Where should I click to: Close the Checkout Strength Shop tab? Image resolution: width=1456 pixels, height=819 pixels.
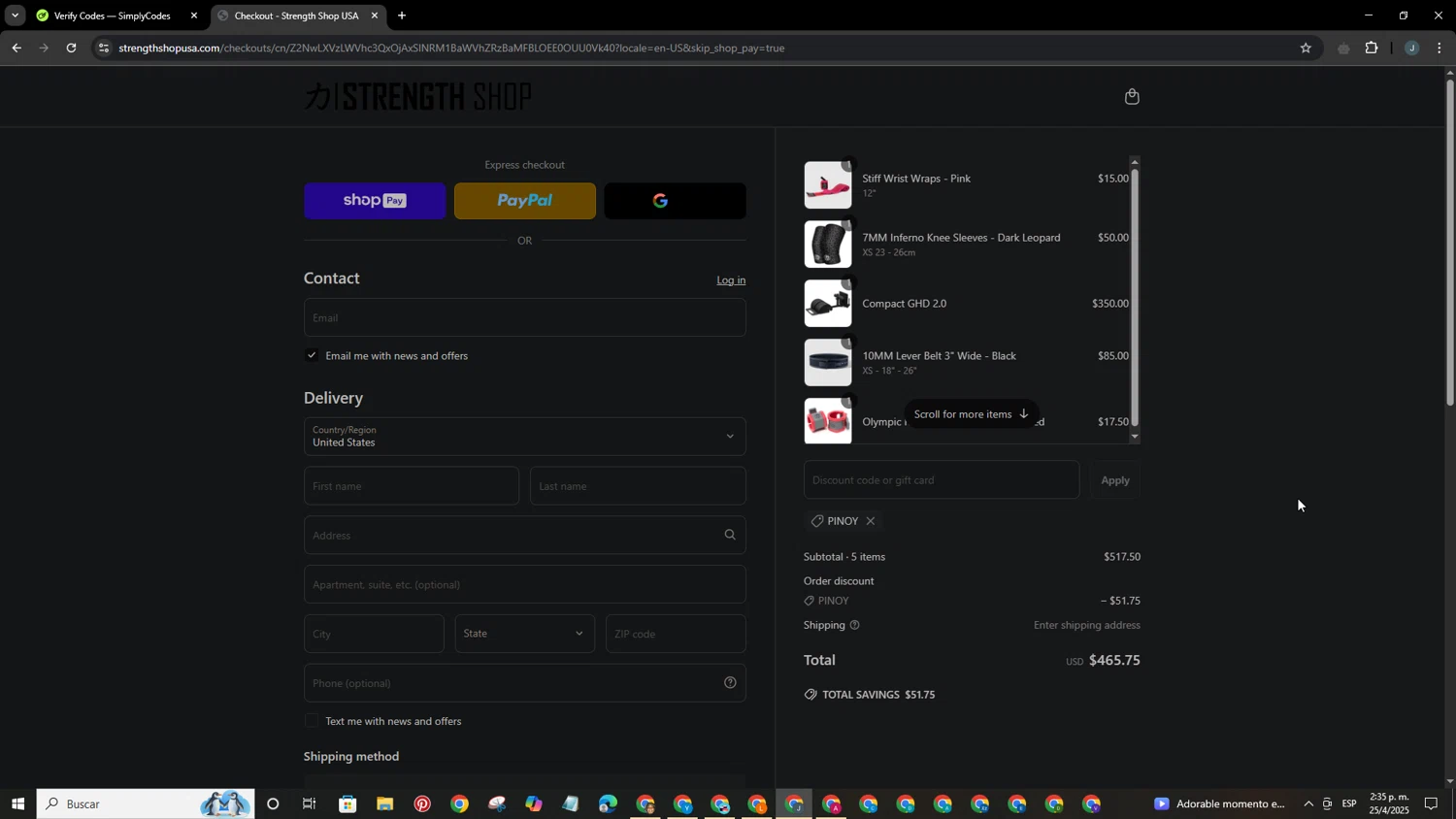(375, 16)
